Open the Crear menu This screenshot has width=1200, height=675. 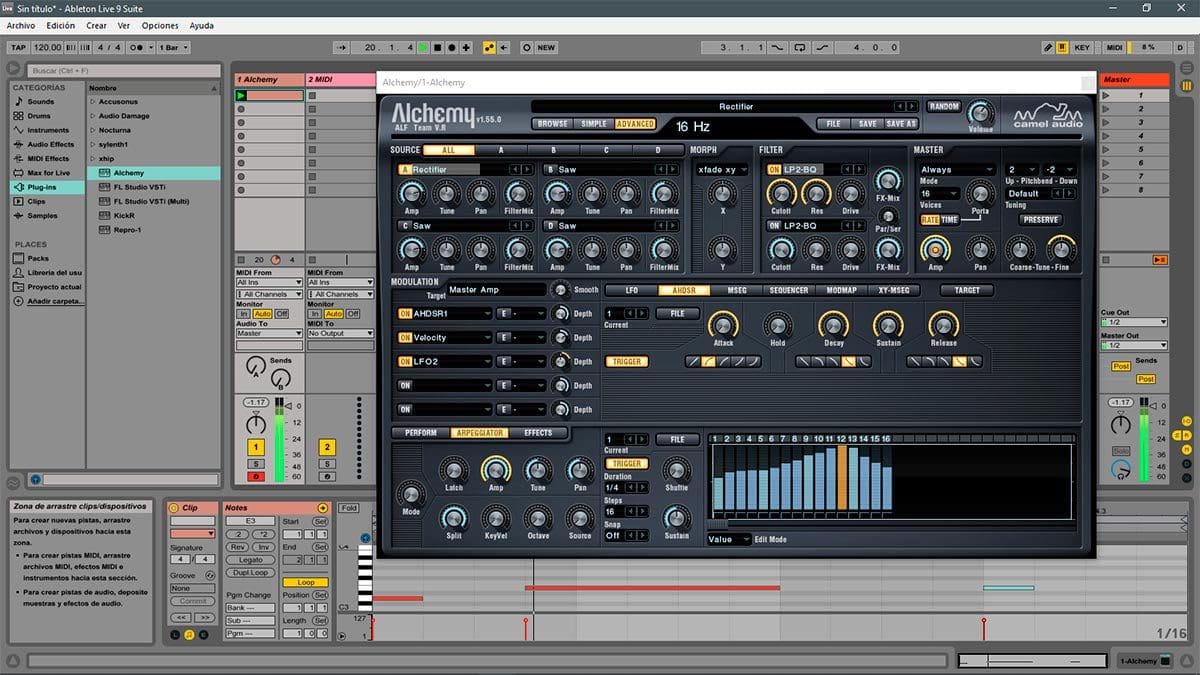pos(96,25)
